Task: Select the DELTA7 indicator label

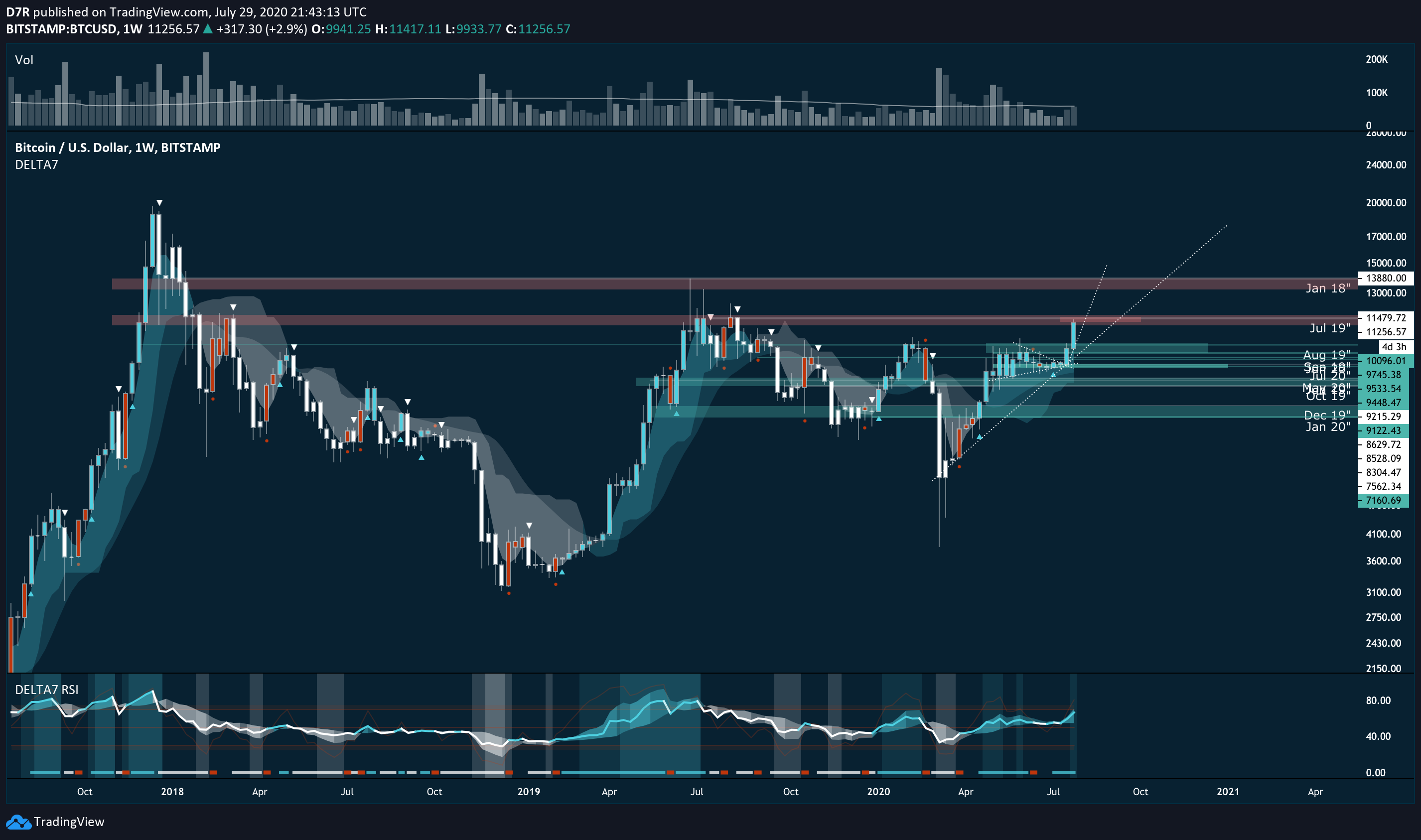Action: point(36,165)
